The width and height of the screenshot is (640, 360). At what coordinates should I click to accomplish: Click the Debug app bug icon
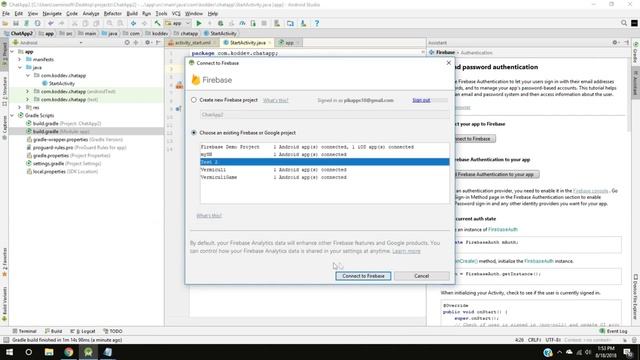[220, 23]
